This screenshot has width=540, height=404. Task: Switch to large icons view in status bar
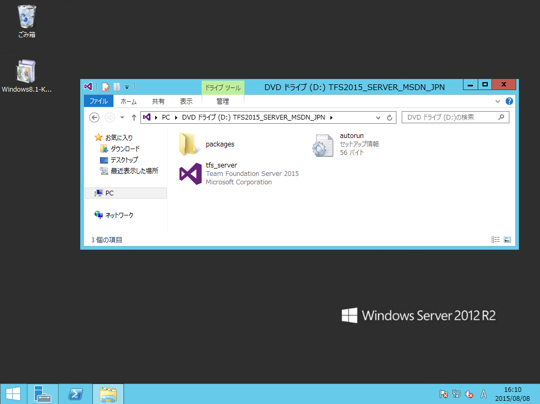[x=507, y=239]
